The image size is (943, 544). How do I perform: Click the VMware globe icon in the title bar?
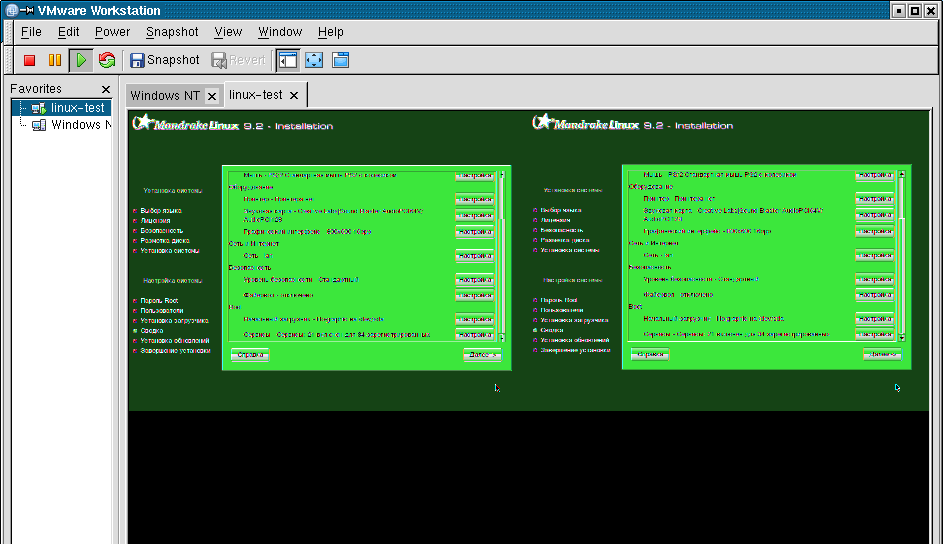tap(11, 10)
